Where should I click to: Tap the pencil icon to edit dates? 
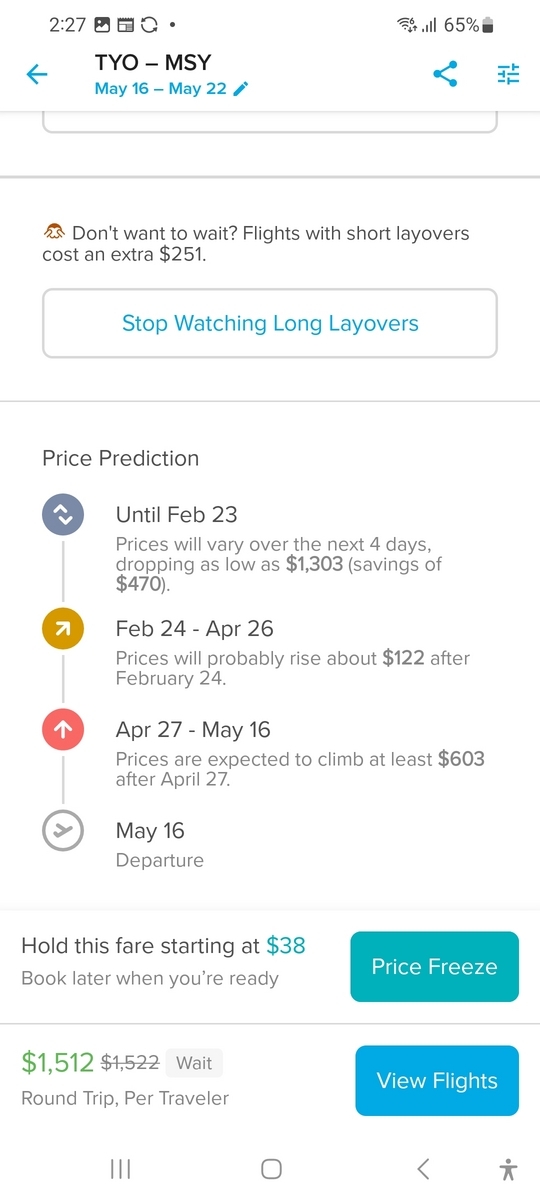240,89
